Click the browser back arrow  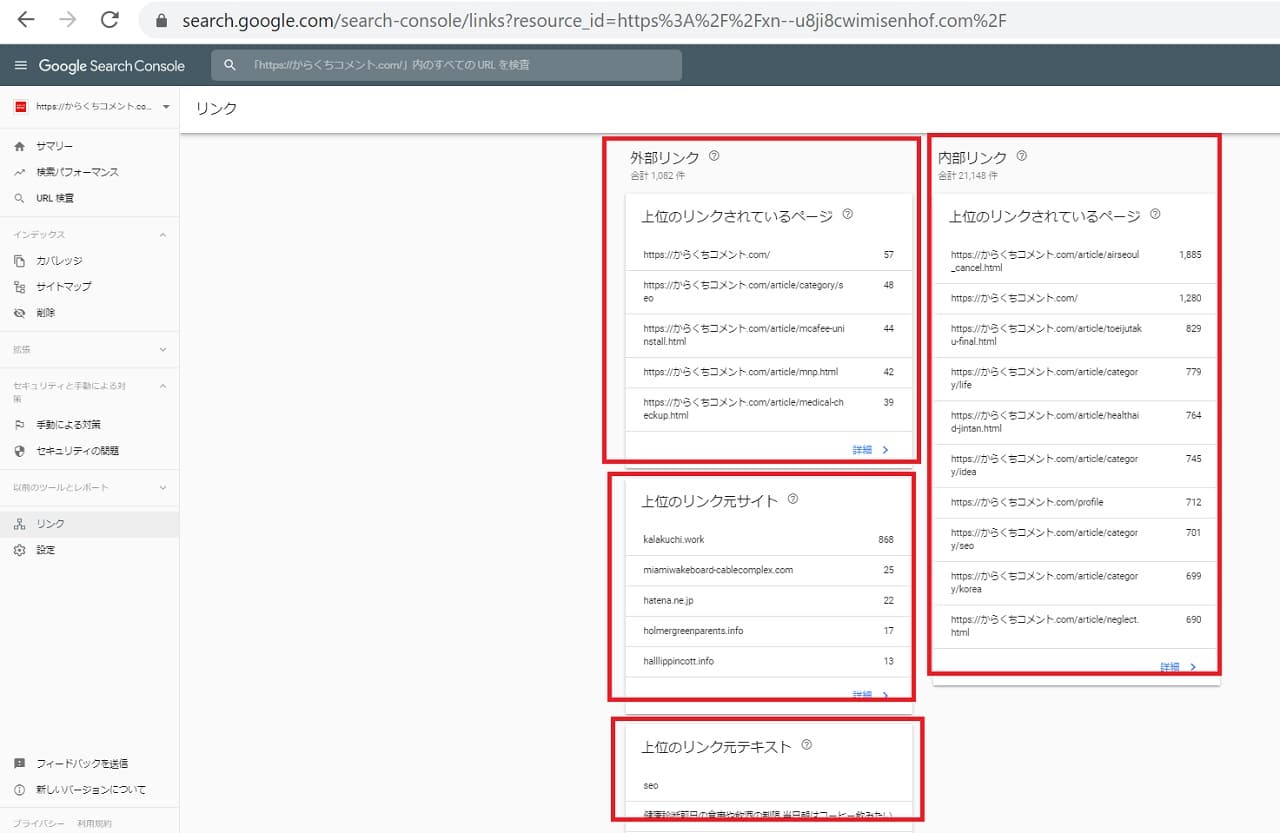(x=26, y=20)
